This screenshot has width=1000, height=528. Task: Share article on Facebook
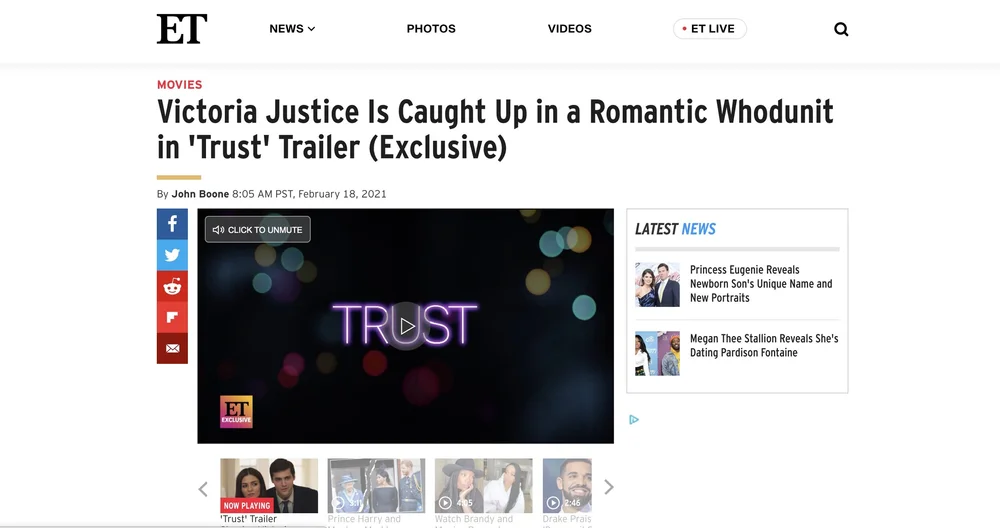coord(172,224)
